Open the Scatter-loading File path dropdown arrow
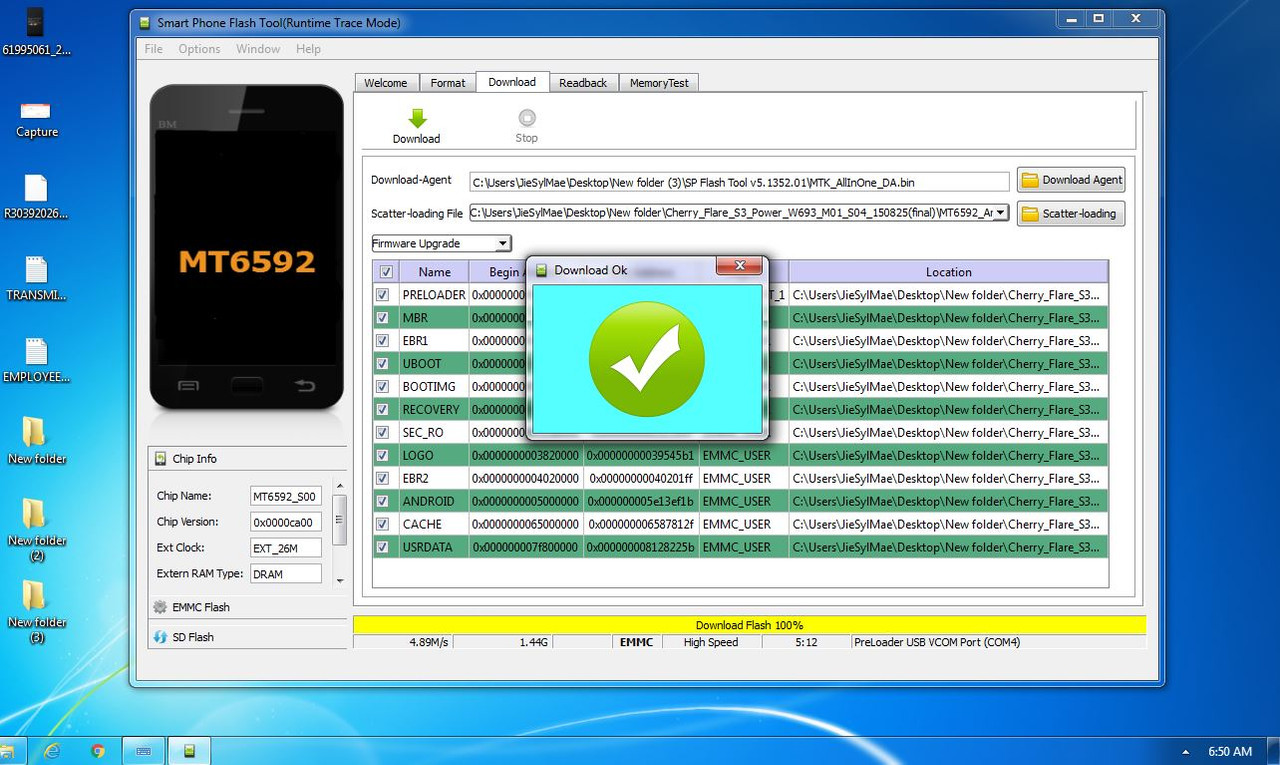 click(1001, 213)
